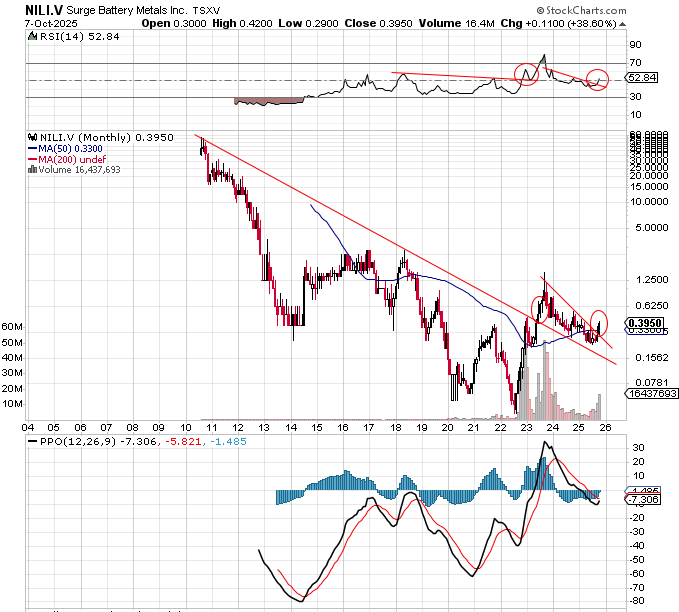Click the RSI(14) 52.84 label
The image size is (679, 612).
80,36
